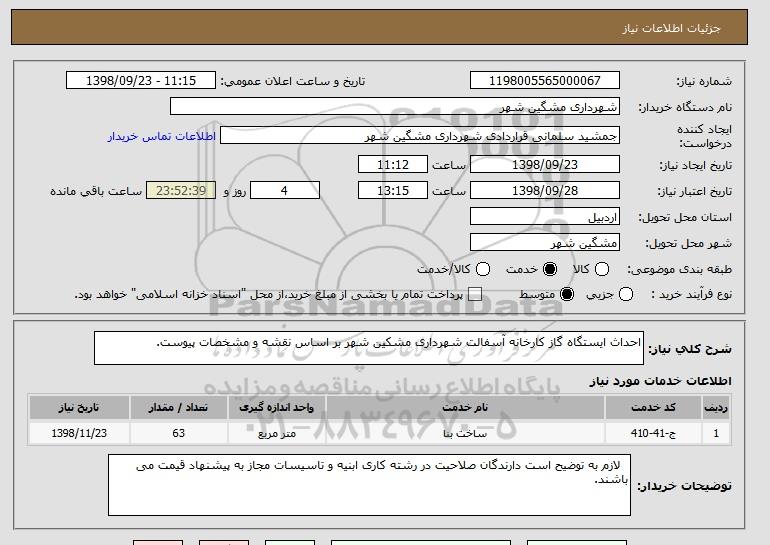This screenshot has width=770, height=545.
Task: Click the validity time 13:15 field
Action: 393,191
